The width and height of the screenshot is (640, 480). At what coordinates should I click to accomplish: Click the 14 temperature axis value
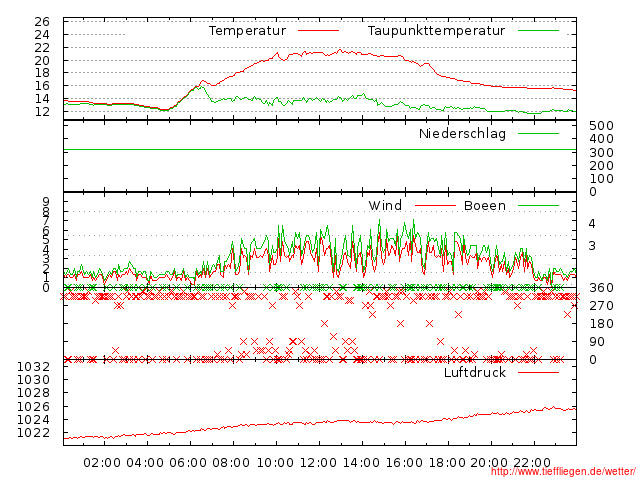point(42,98)
